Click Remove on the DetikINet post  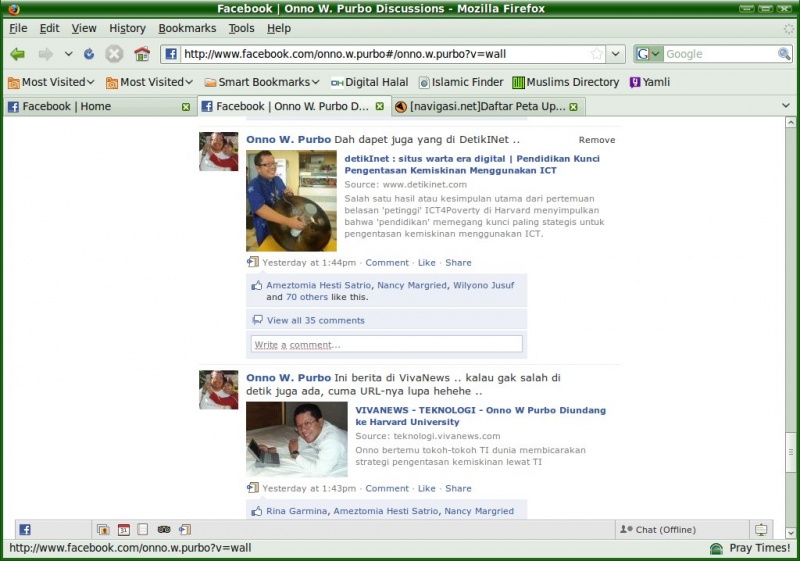596,140
